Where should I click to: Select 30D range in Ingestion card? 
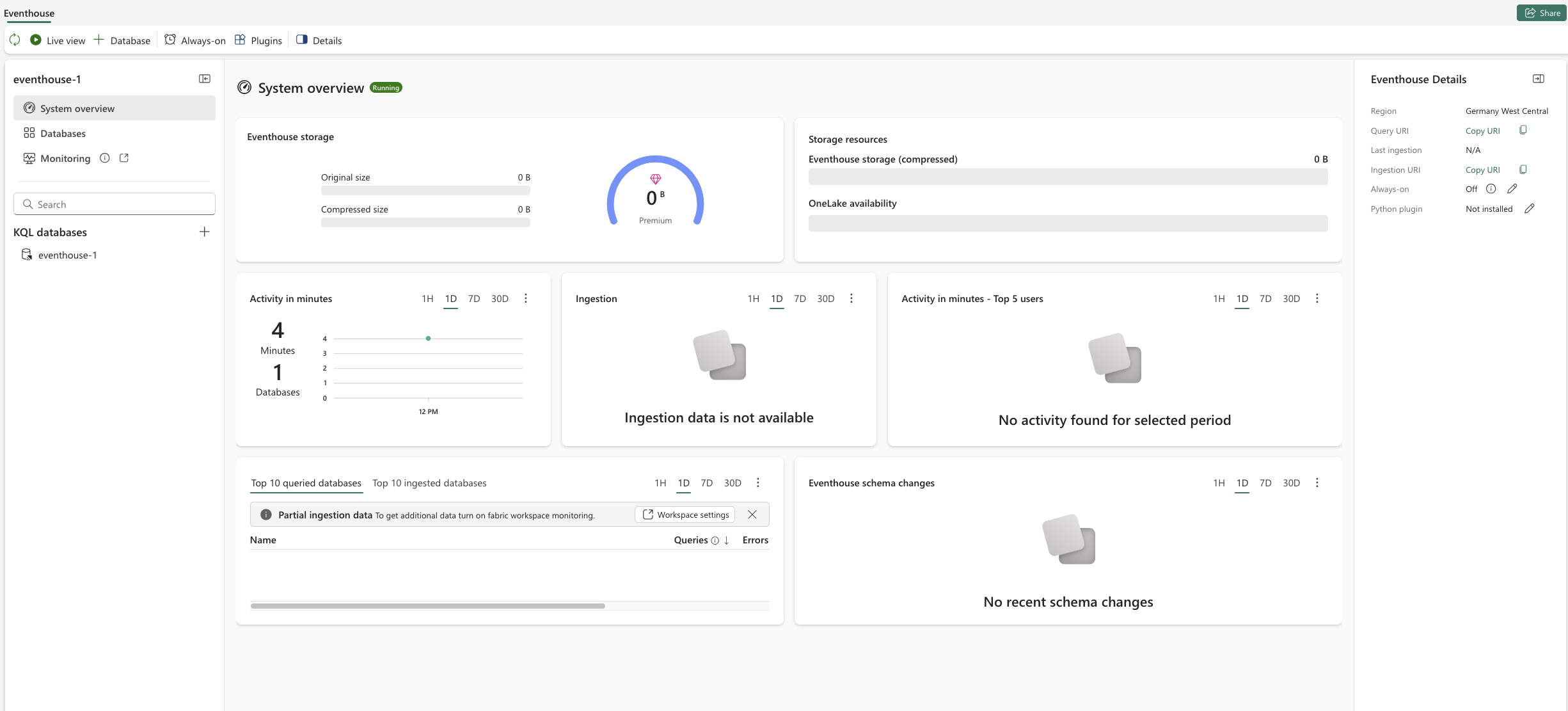tap(826, 299)
